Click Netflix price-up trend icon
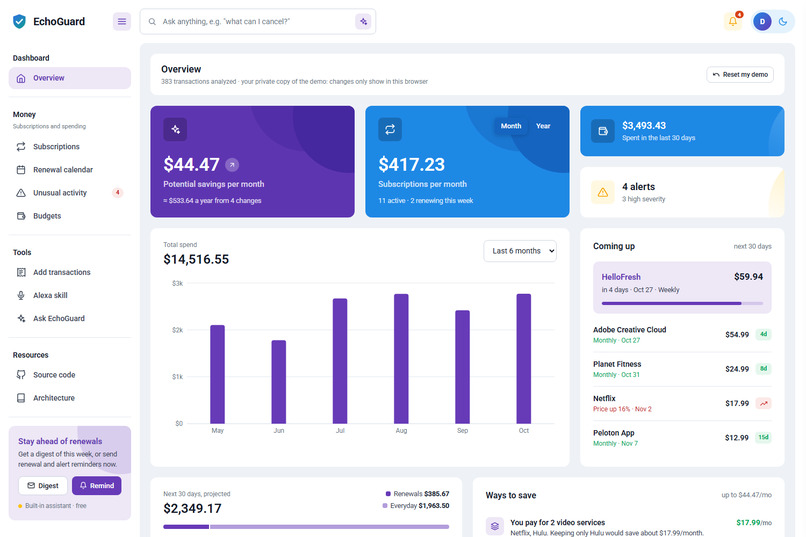806x537 pixels. [x=764, y=403]
